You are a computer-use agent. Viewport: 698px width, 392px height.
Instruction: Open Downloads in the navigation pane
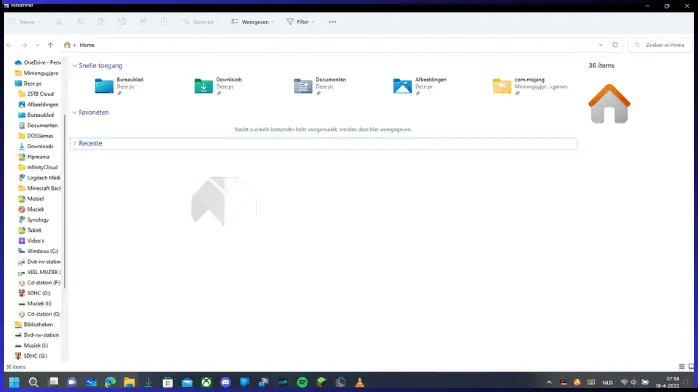coord(36,146)
